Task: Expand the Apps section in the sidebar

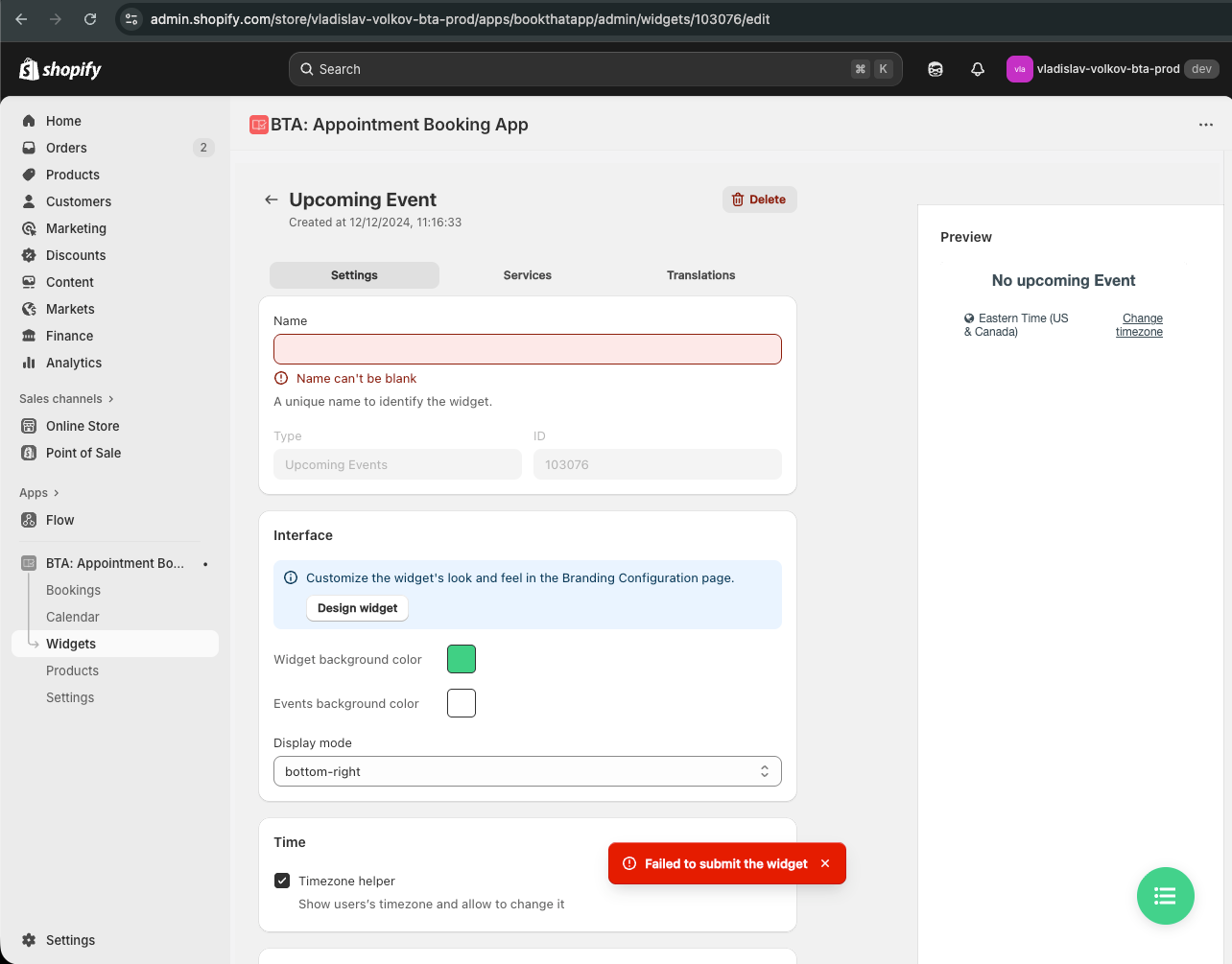Action: (x=39, y=493)
